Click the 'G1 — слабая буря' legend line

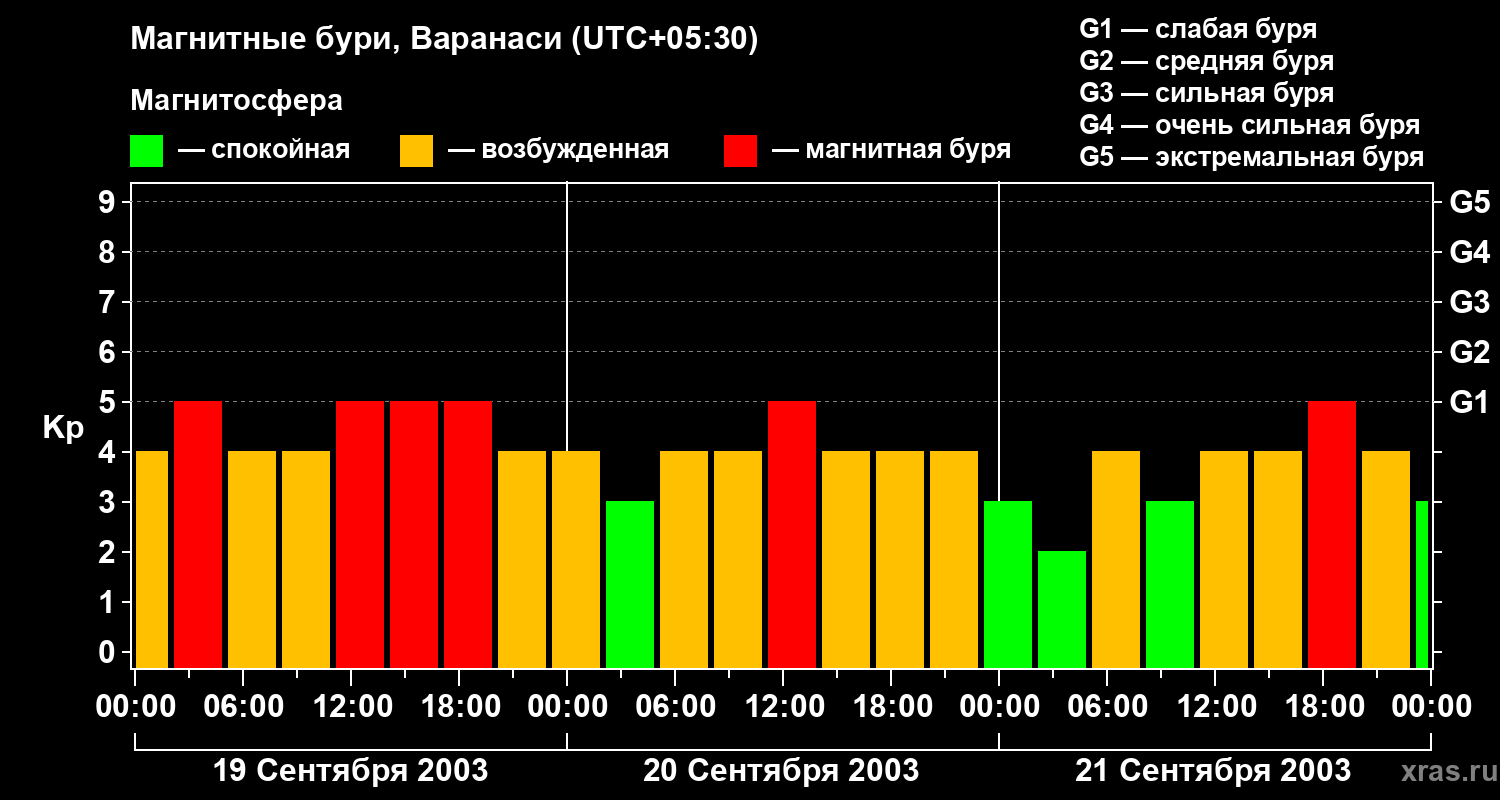click(x=1198, y=29)
